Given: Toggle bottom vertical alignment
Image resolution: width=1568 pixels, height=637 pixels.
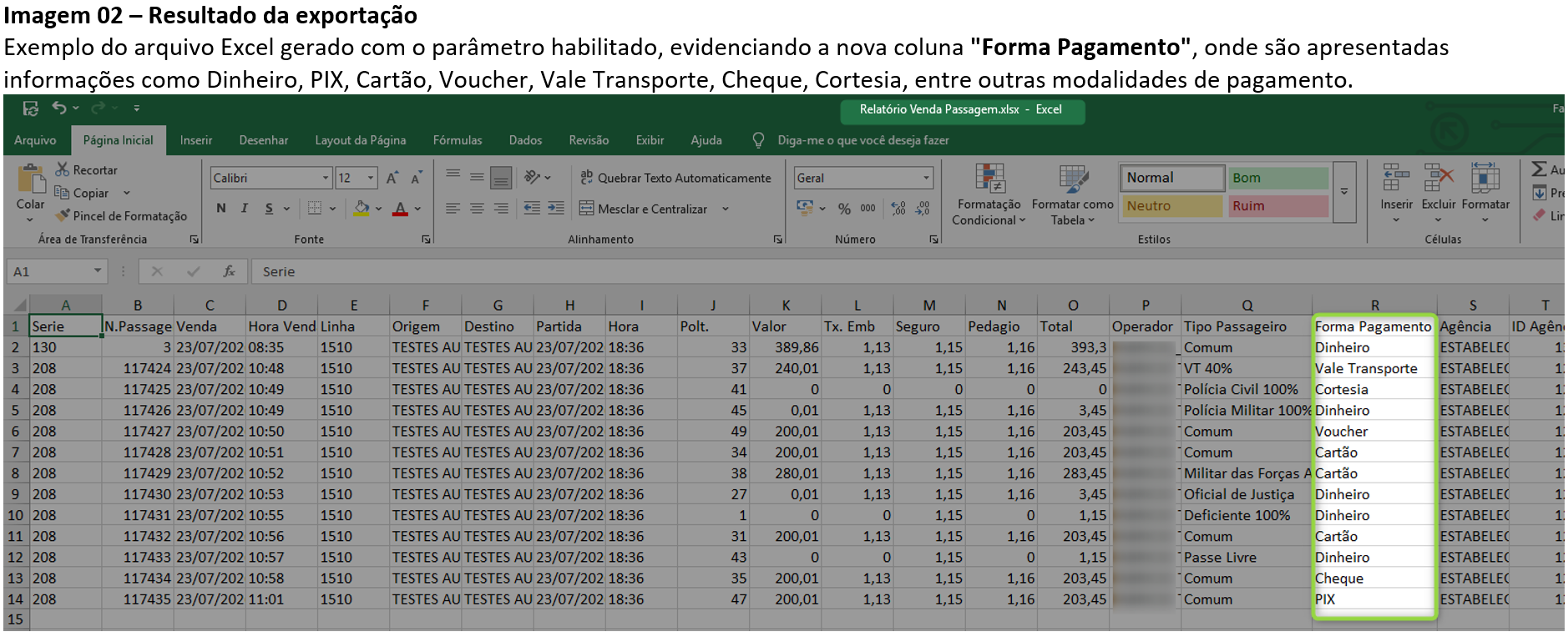Looking at the screenshot, I should coord(501,177).
